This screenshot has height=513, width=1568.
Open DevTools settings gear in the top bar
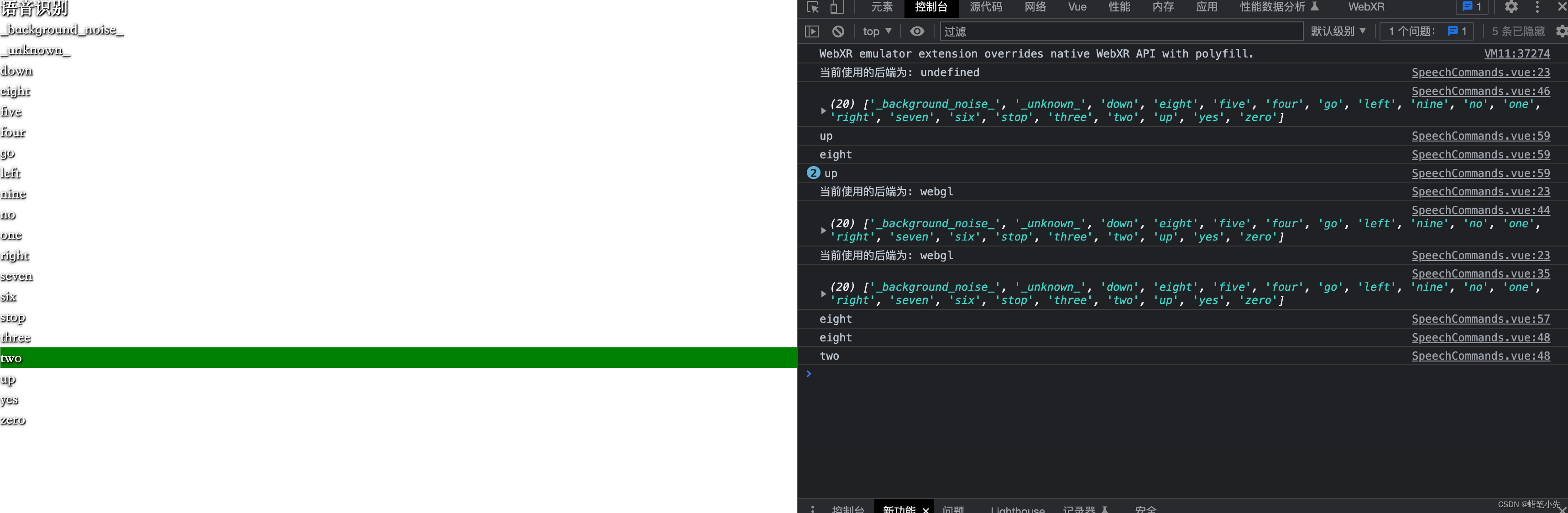(x=1511, y=7)
